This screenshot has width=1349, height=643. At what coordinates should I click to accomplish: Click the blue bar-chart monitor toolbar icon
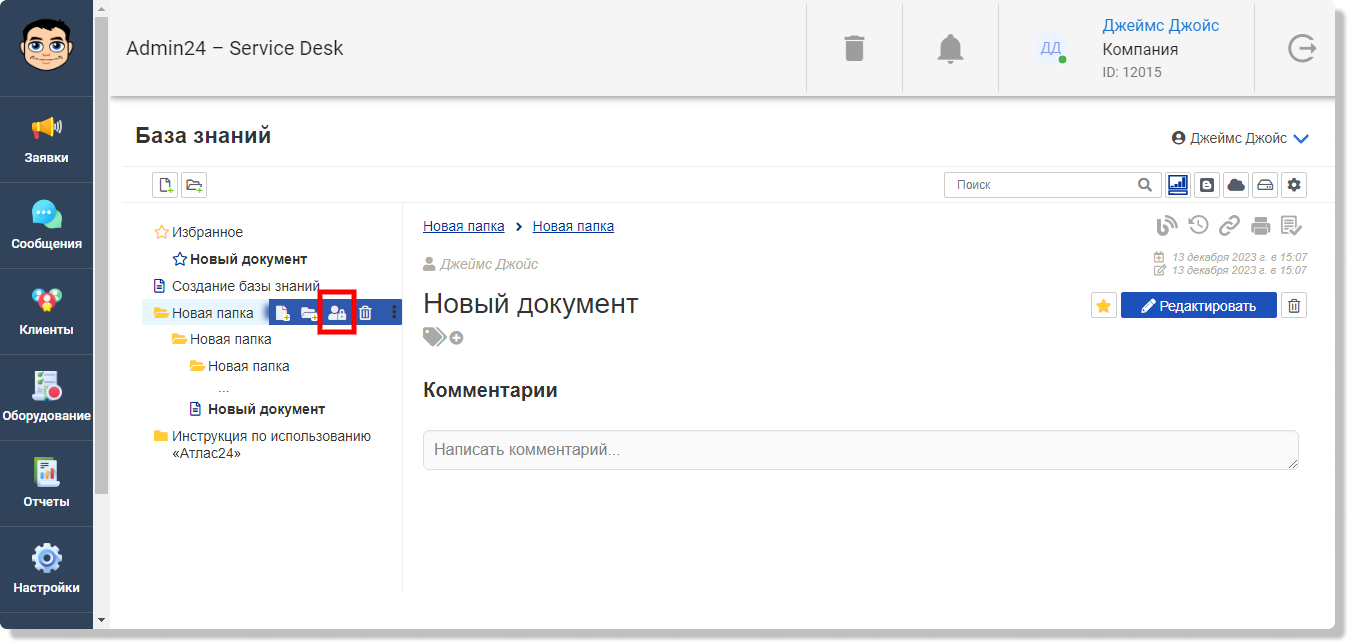(1178, 185)
